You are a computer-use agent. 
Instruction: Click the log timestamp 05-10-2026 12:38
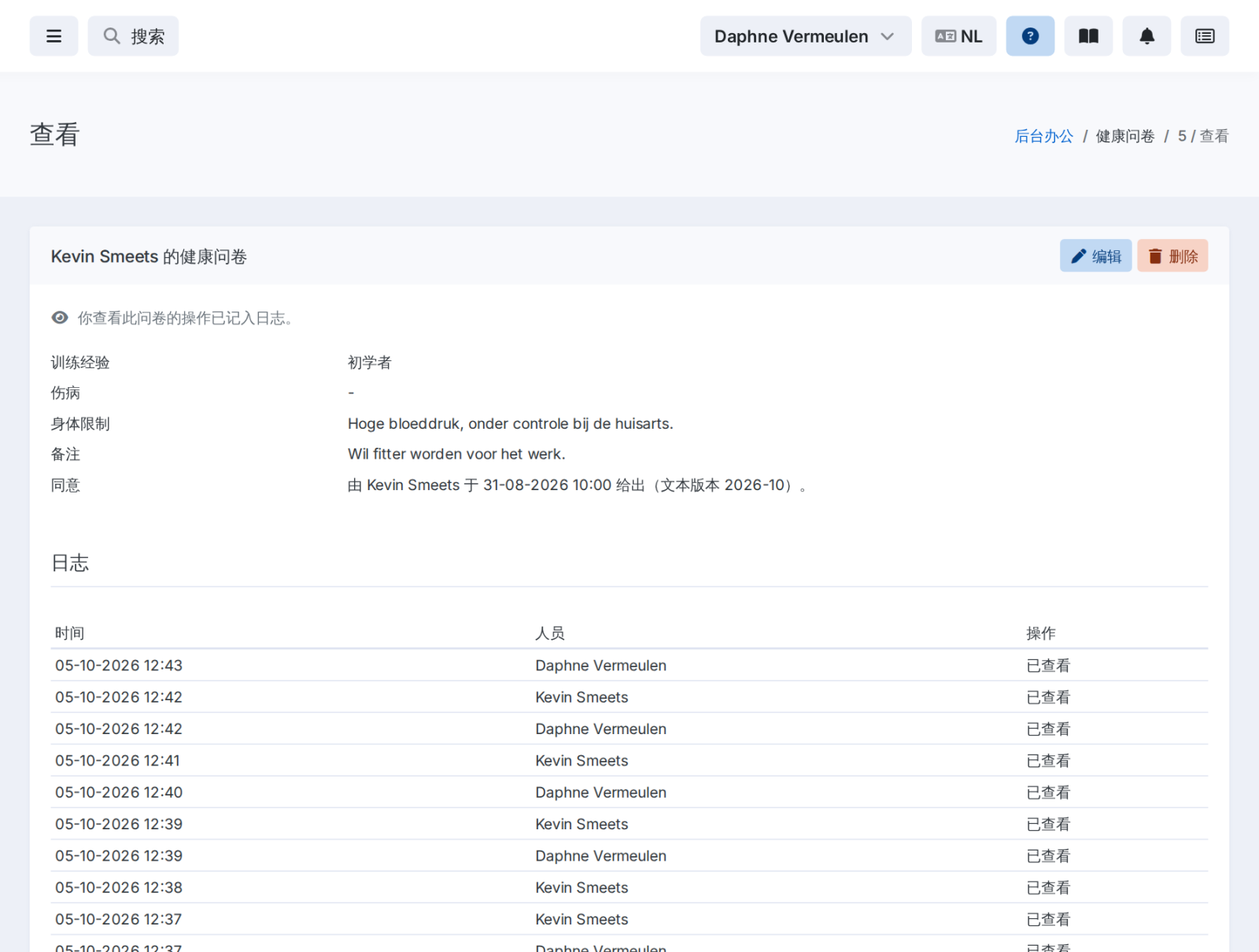pos(119,887)
